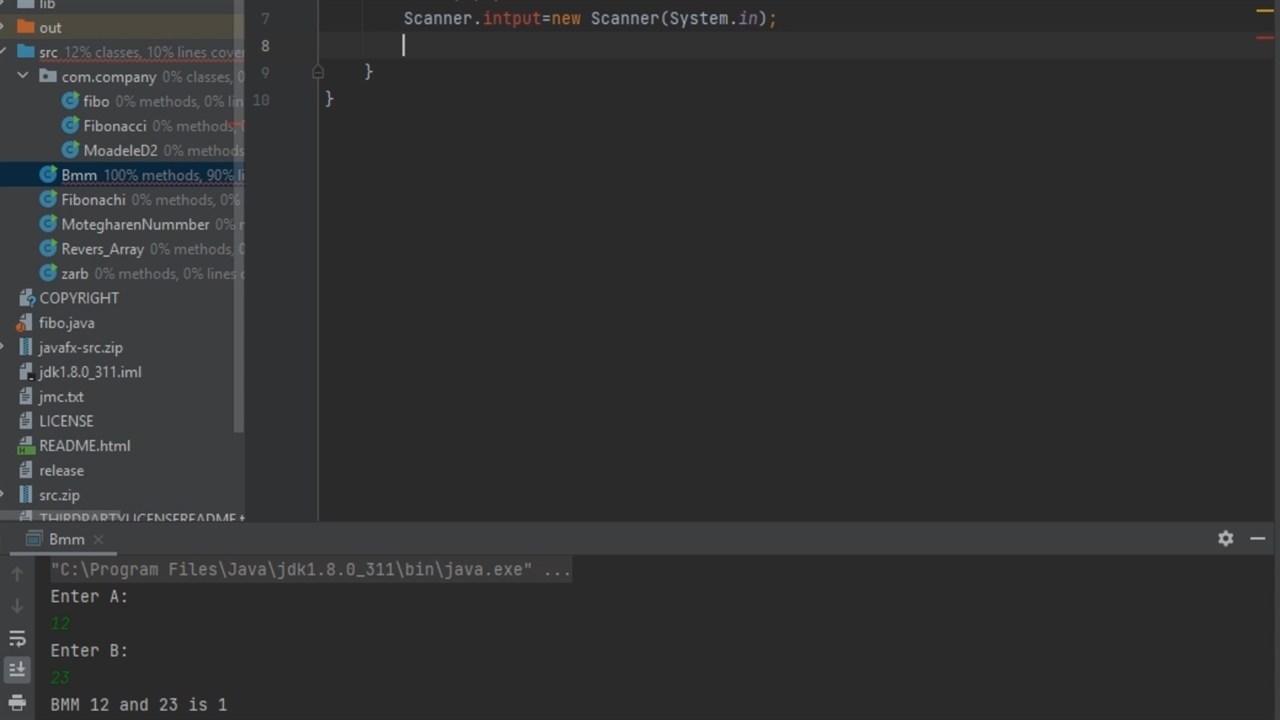Expand the src.zip archive node
1280x720 pixels.
[4, 495]
